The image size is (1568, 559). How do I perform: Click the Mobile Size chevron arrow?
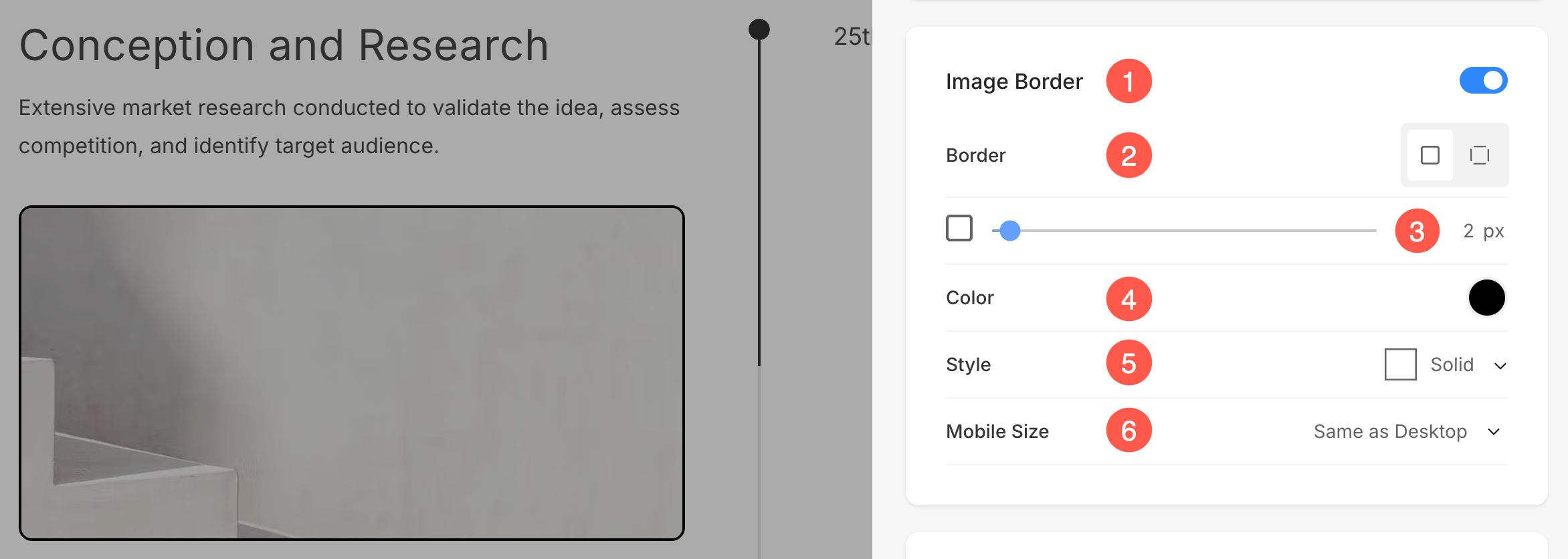click(1493, 432)
